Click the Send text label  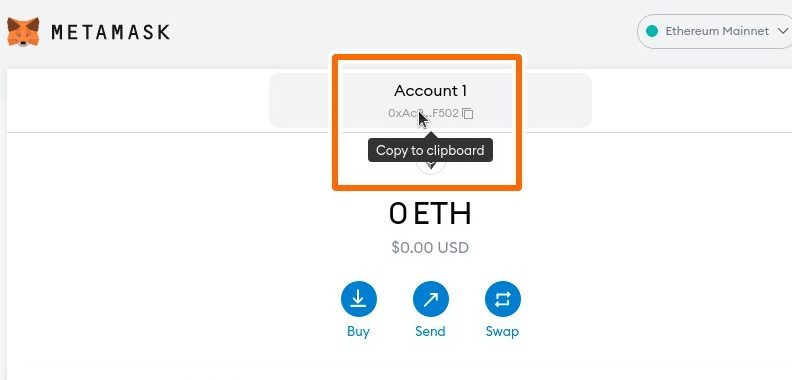[430, 331]
